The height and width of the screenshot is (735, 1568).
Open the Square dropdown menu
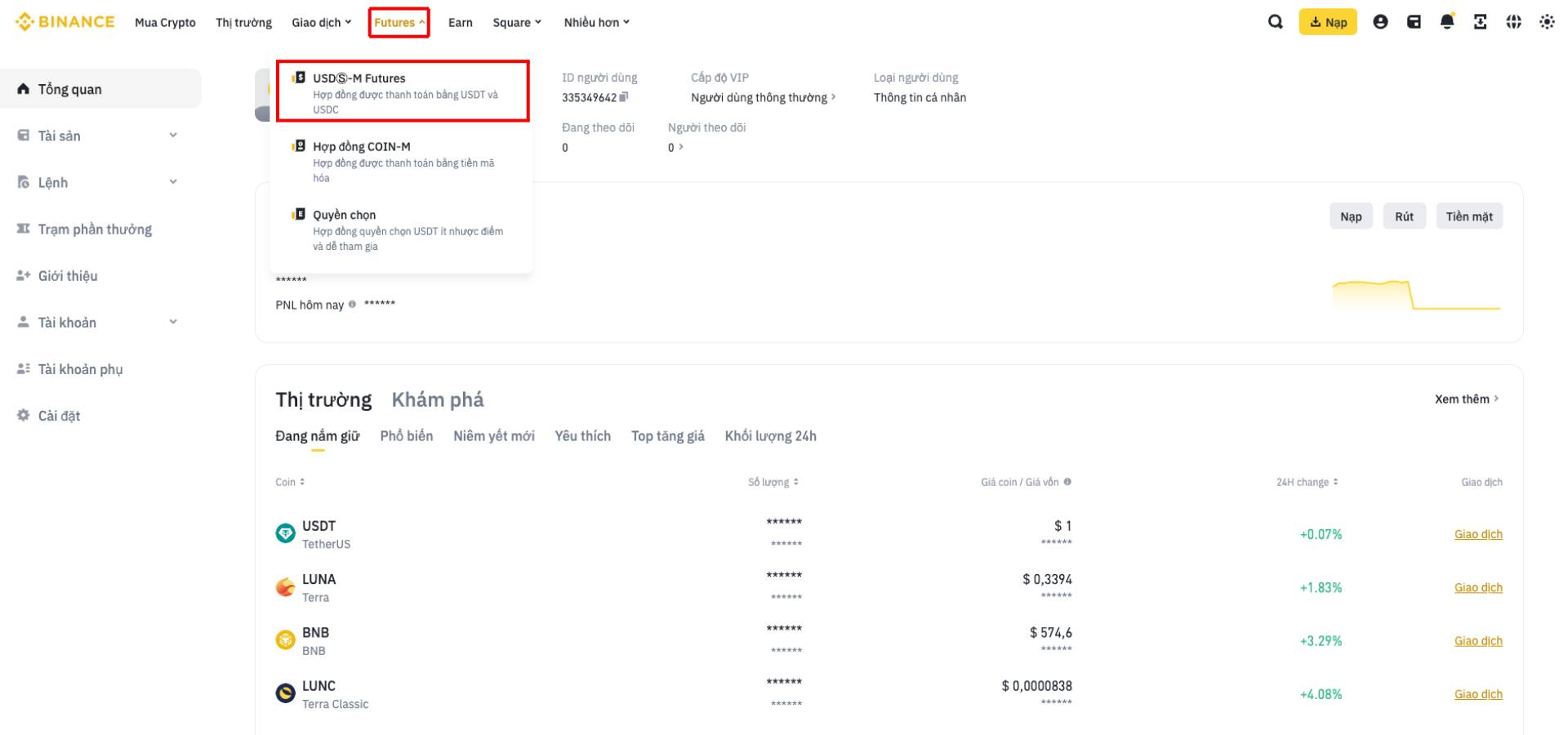click(x=517, y=22)
